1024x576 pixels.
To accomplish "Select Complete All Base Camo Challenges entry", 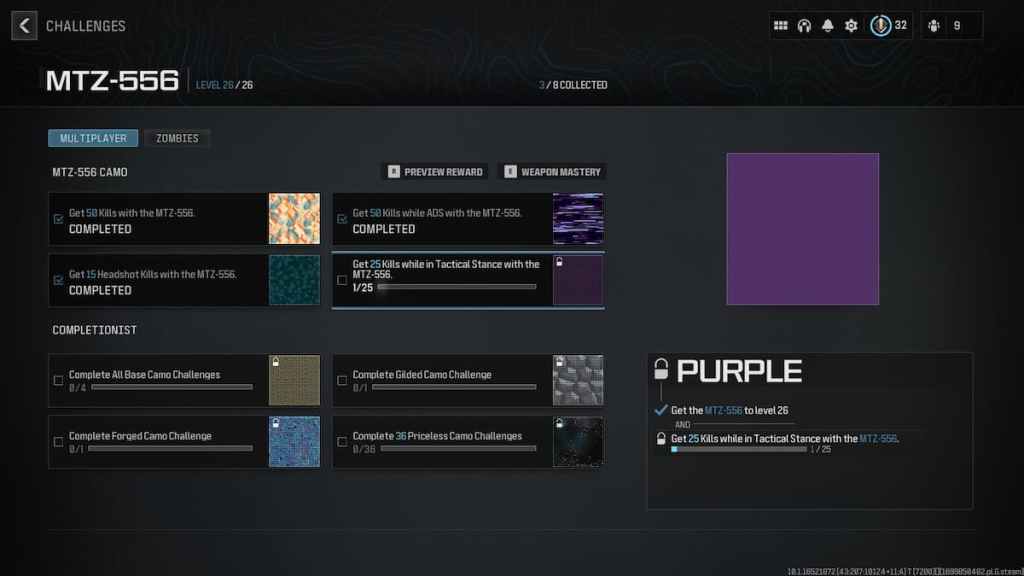I will click(x=160, y=380).
